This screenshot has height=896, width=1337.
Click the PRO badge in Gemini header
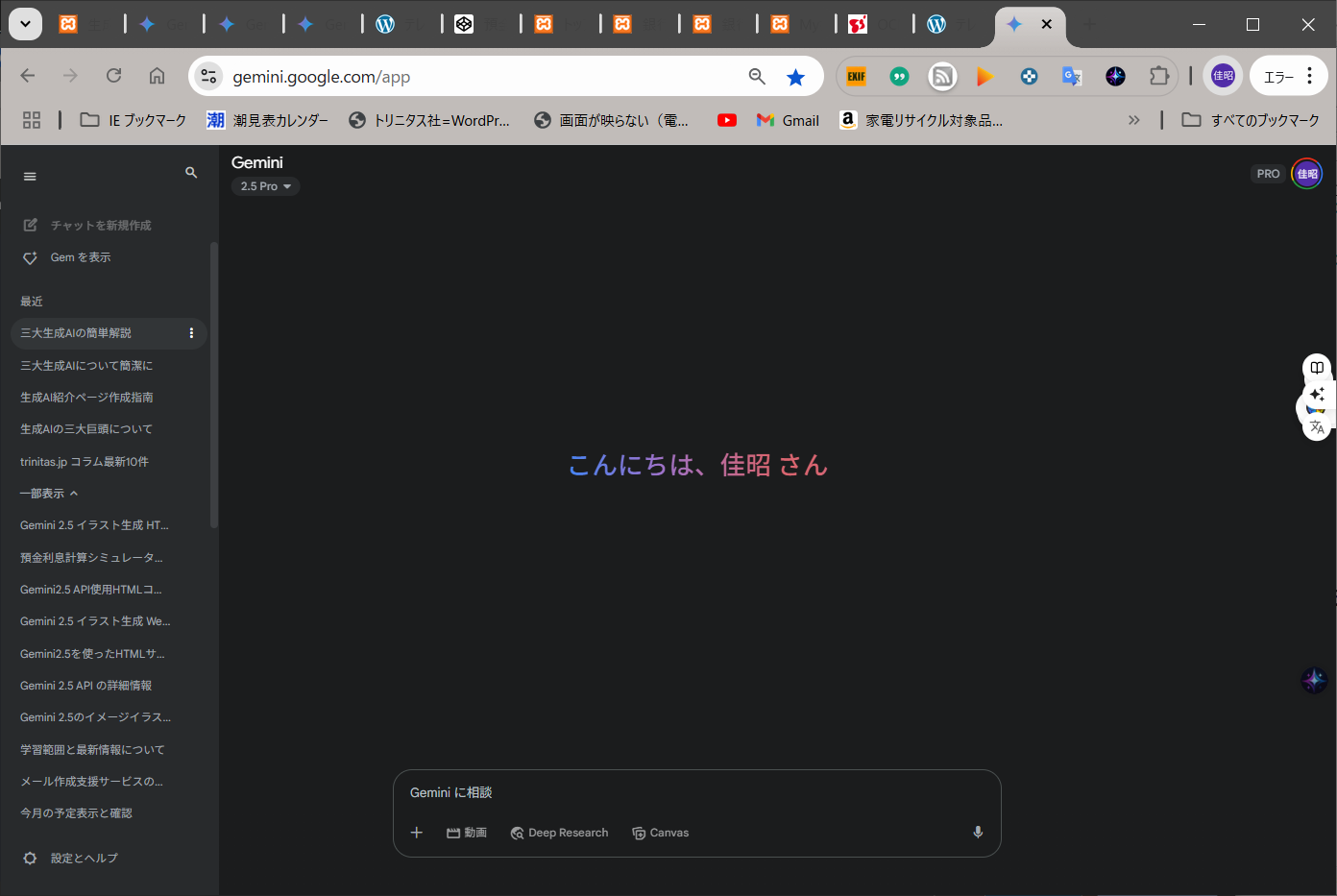coord(1268,174)
